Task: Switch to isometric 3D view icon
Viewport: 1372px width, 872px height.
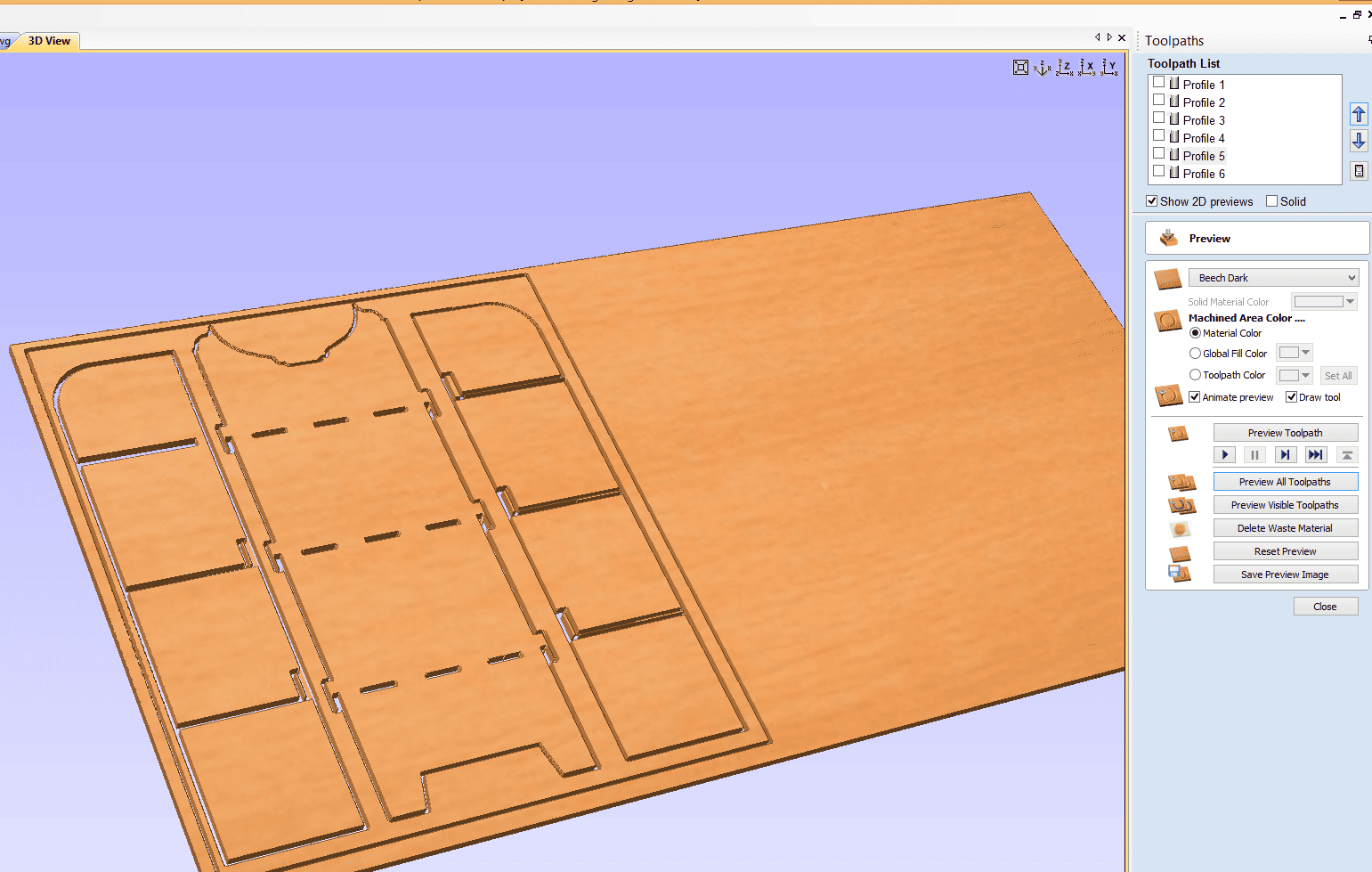Action: (x=1043, y=68)
